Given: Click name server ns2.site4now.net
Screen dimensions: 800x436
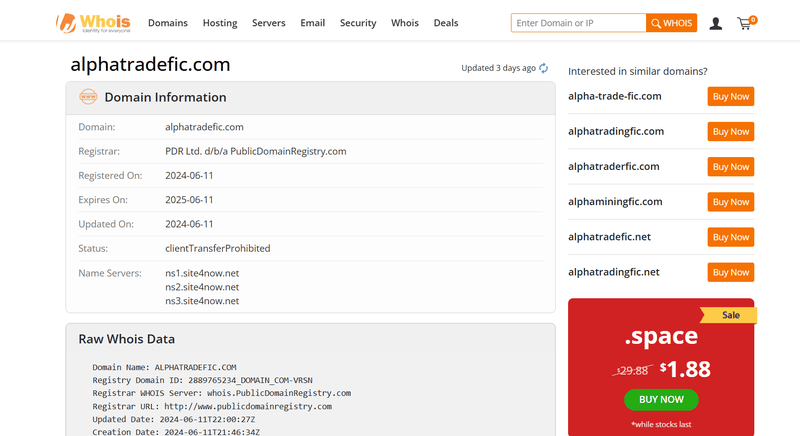Looking at the screenshot, I should pyautogui.click(x=202, y=287).
